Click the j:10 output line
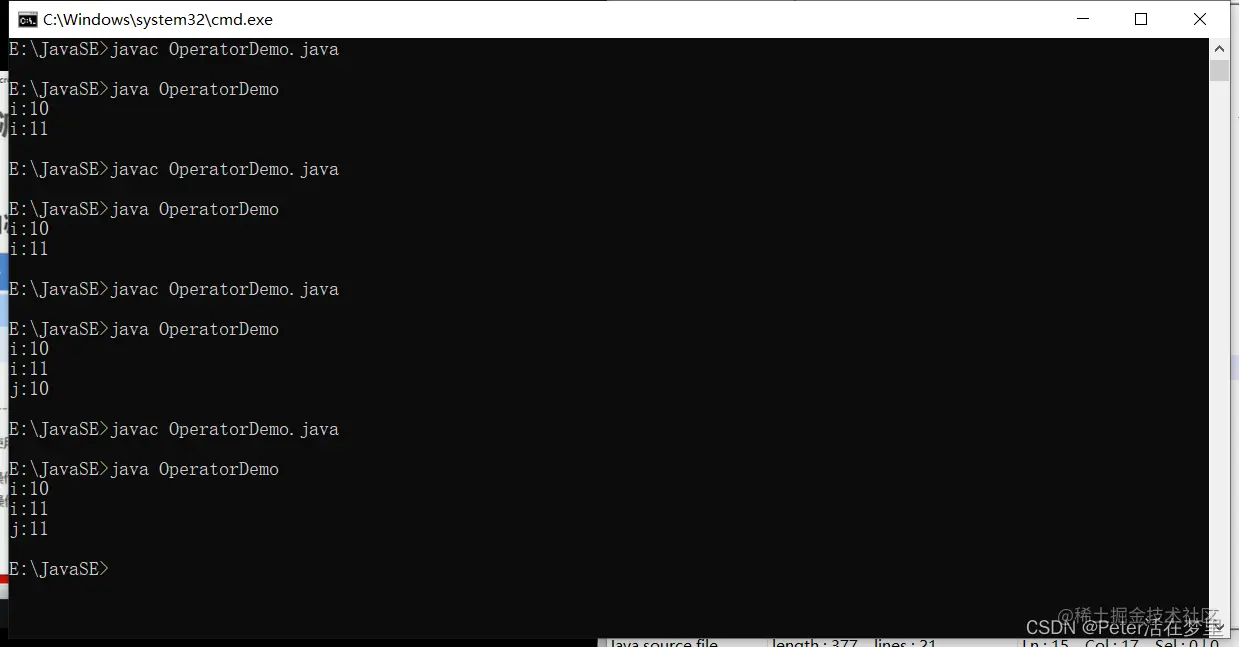Viewport: 1239px width, 647px height. (x=29, y=389)
